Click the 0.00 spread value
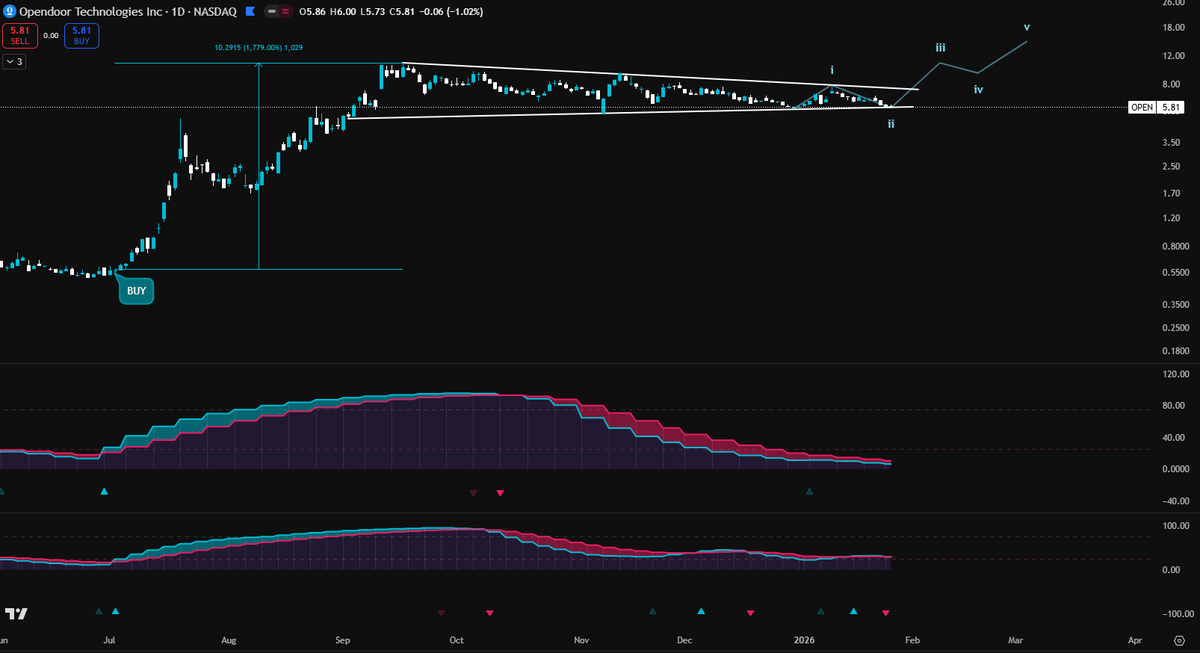This screenshot has width=1200, height=653. pos(50,35)
